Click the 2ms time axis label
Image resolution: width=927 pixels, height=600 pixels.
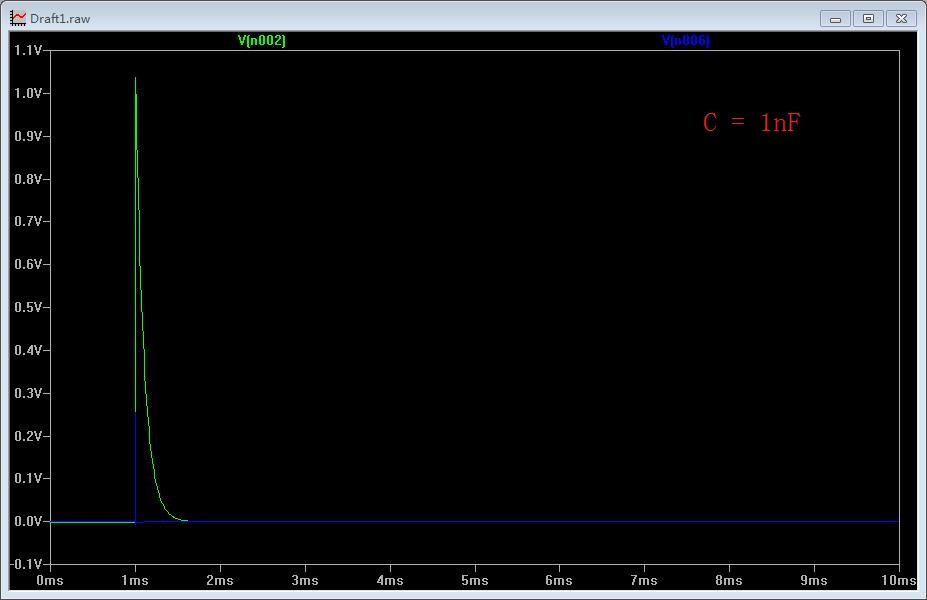tap(220, 580)
